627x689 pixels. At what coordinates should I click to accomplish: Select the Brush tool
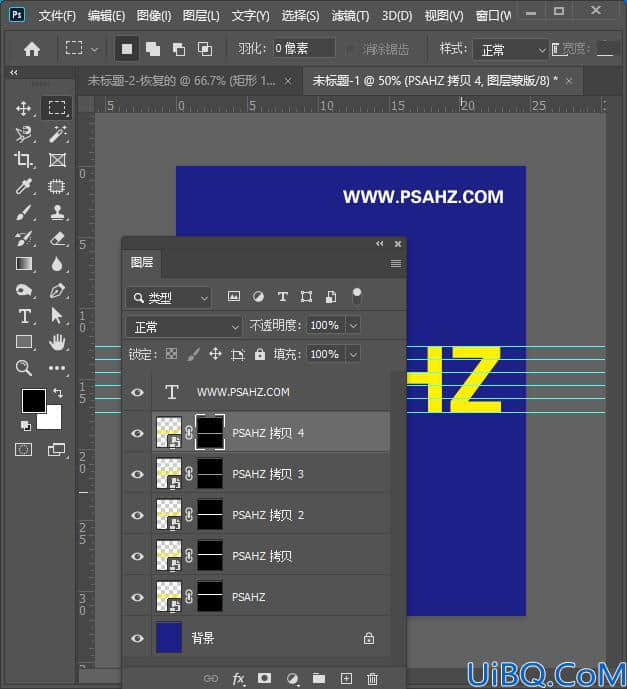[23, 213]
